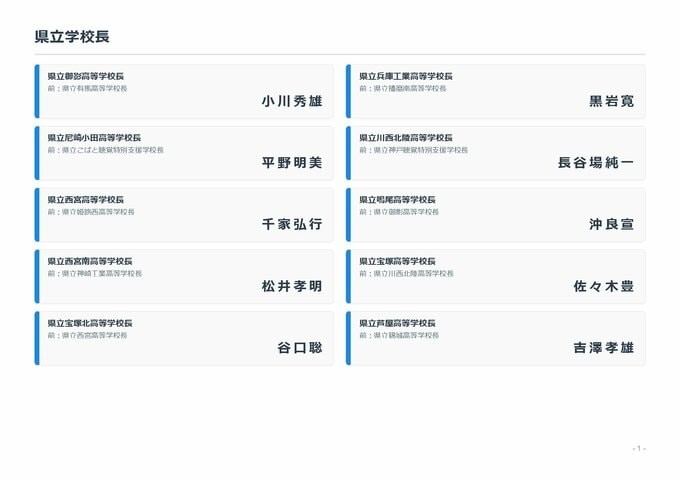Image resolution: width=680 pixels, height=480 pixels.
Task: Click the name 平野明美
Action: [x=292, y=163]
